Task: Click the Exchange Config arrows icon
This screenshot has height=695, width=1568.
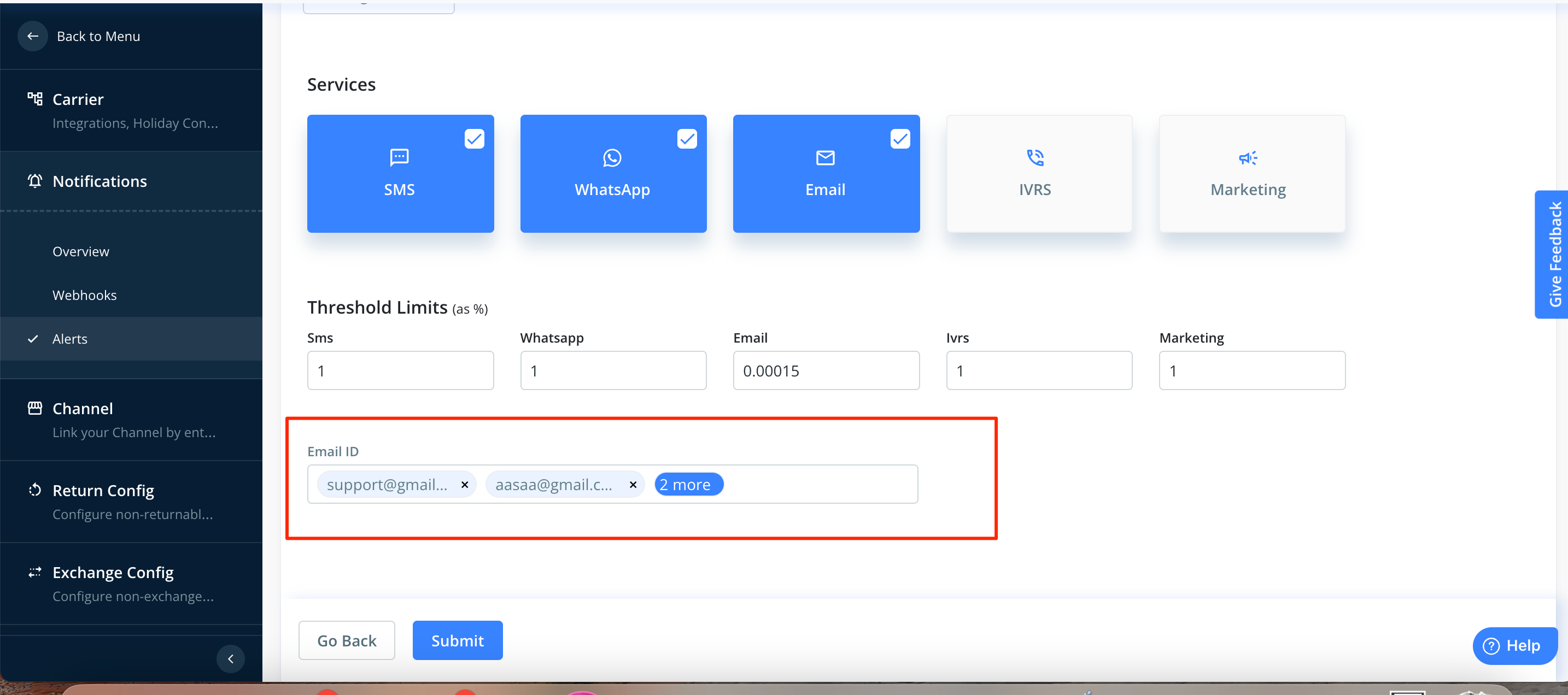Action: tap(34, 572)
